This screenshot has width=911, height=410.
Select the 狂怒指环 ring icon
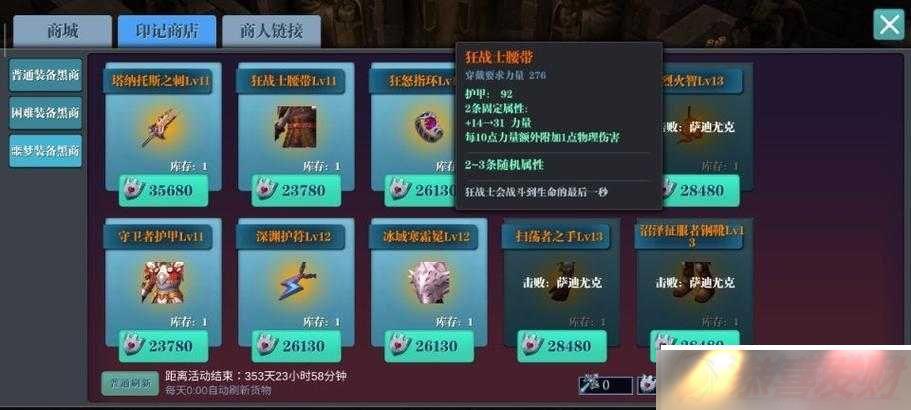[x=429, y=127]
